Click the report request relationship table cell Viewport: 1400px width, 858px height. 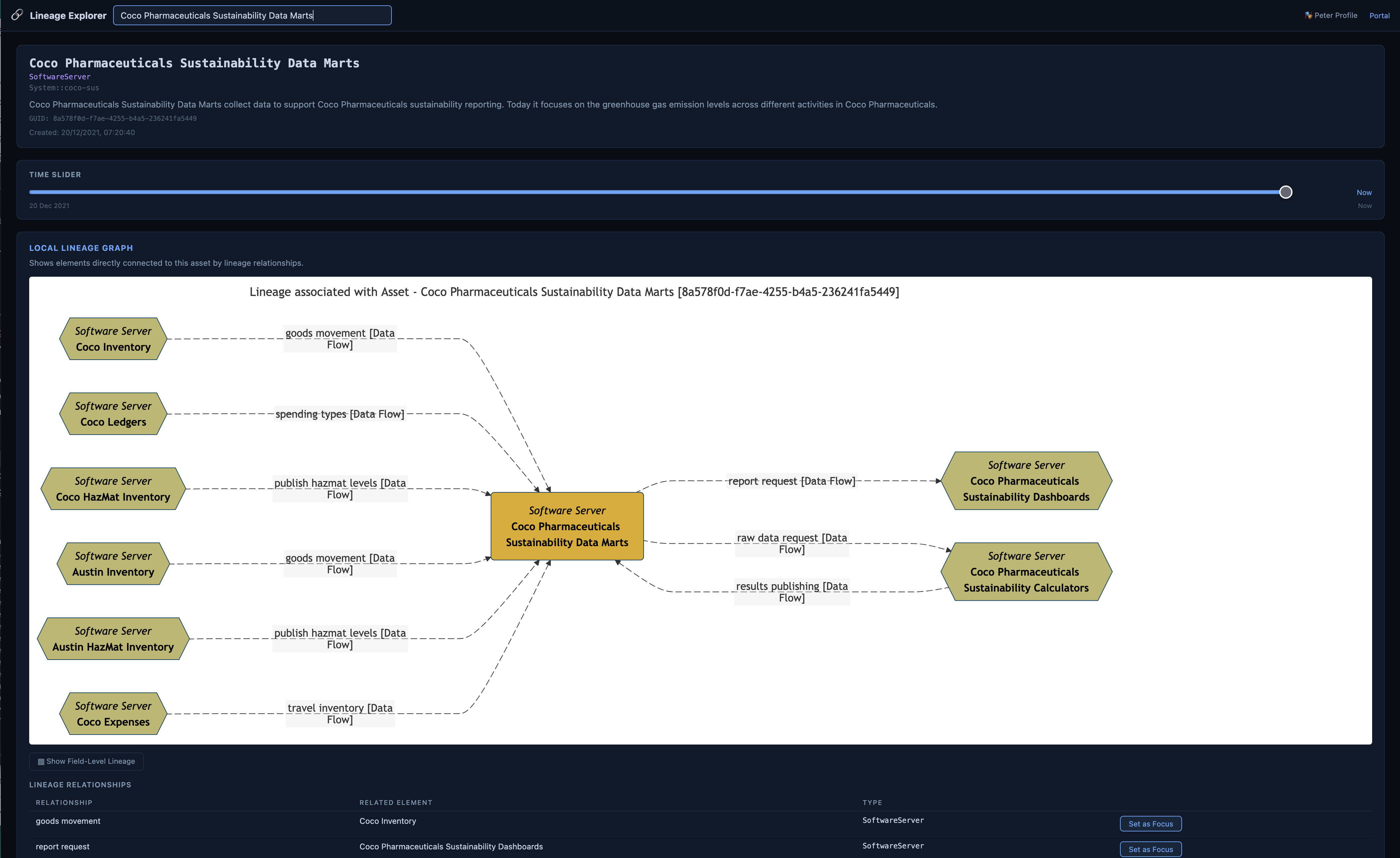(62, 847)
